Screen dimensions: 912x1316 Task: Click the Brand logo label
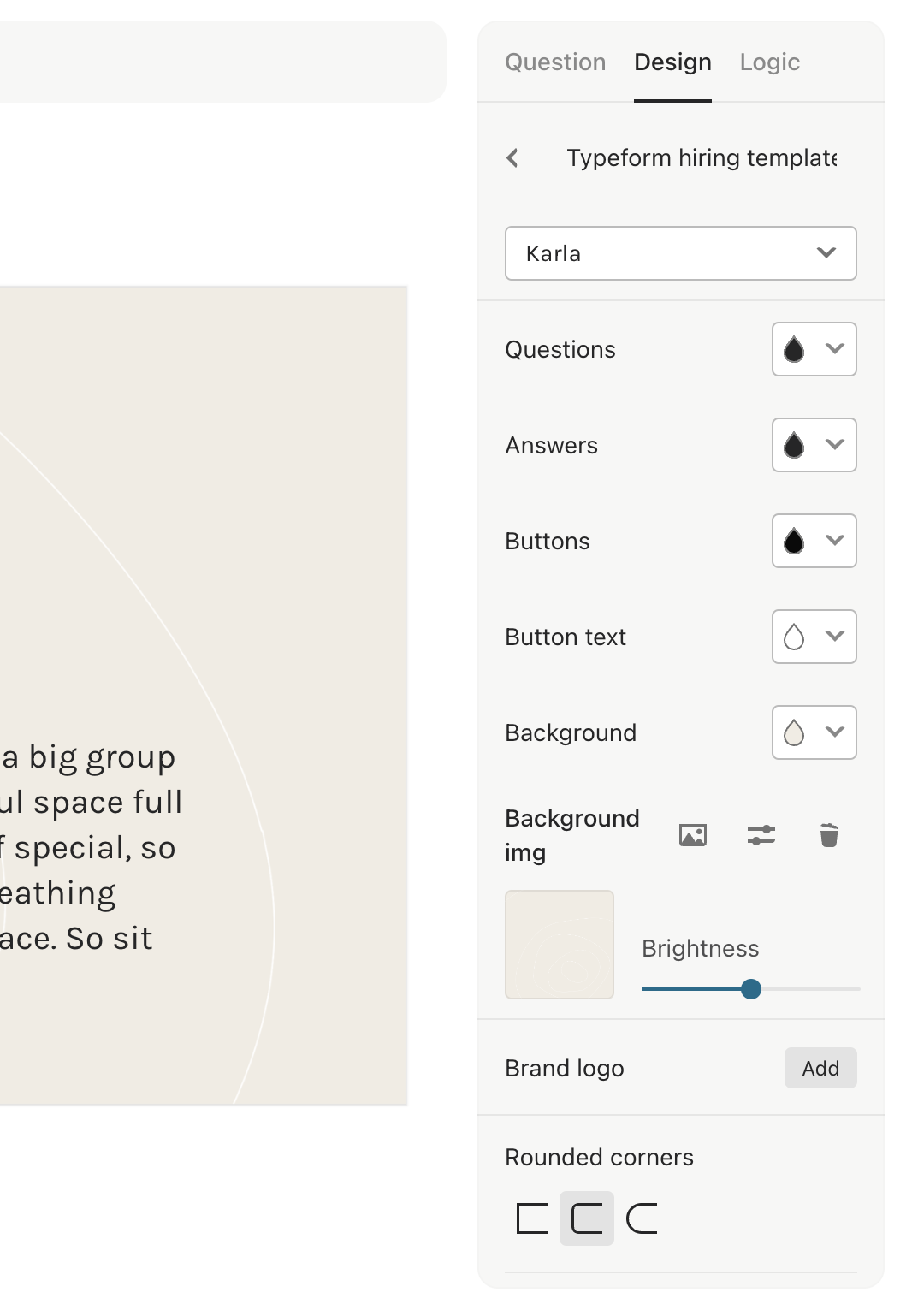click(565, 1069)
